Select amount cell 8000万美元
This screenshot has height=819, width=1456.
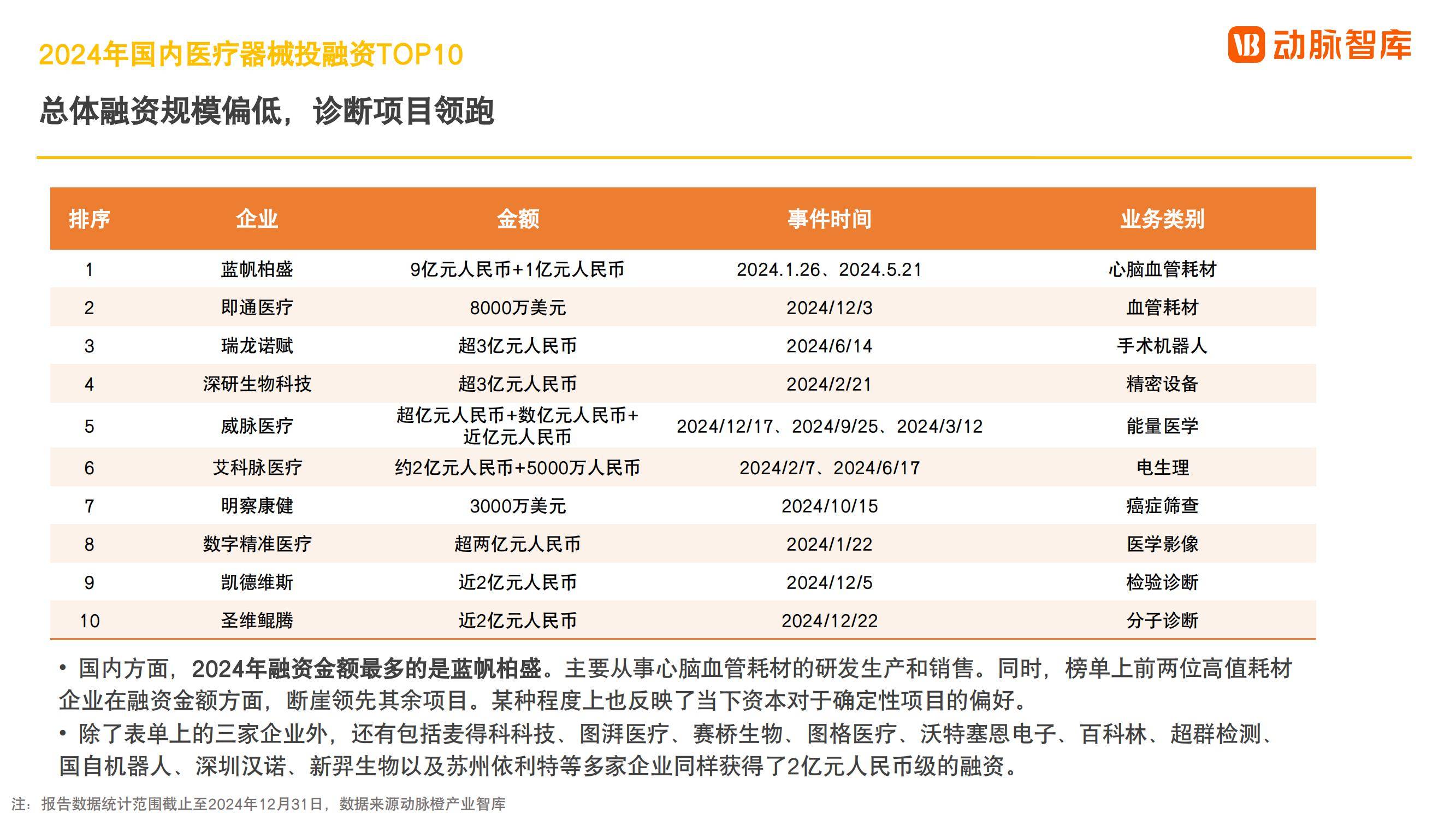click(518, 308)
